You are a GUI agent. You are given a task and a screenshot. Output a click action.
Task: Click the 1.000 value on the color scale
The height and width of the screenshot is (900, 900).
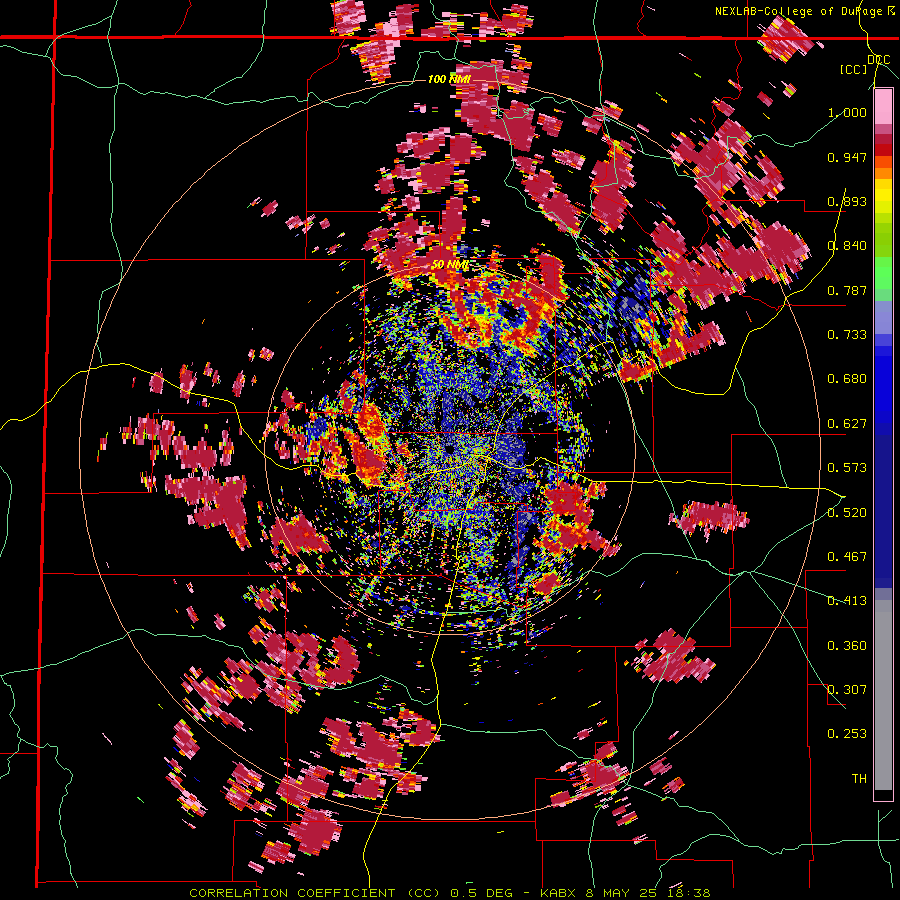coord(847,112)
